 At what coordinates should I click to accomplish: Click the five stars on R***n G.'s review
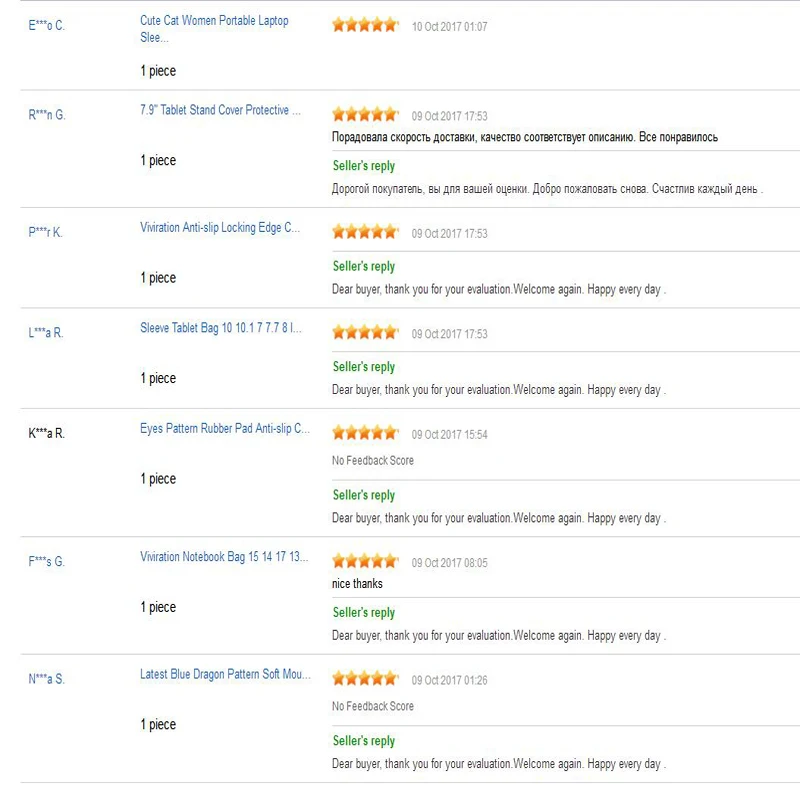tap(365, 115)
